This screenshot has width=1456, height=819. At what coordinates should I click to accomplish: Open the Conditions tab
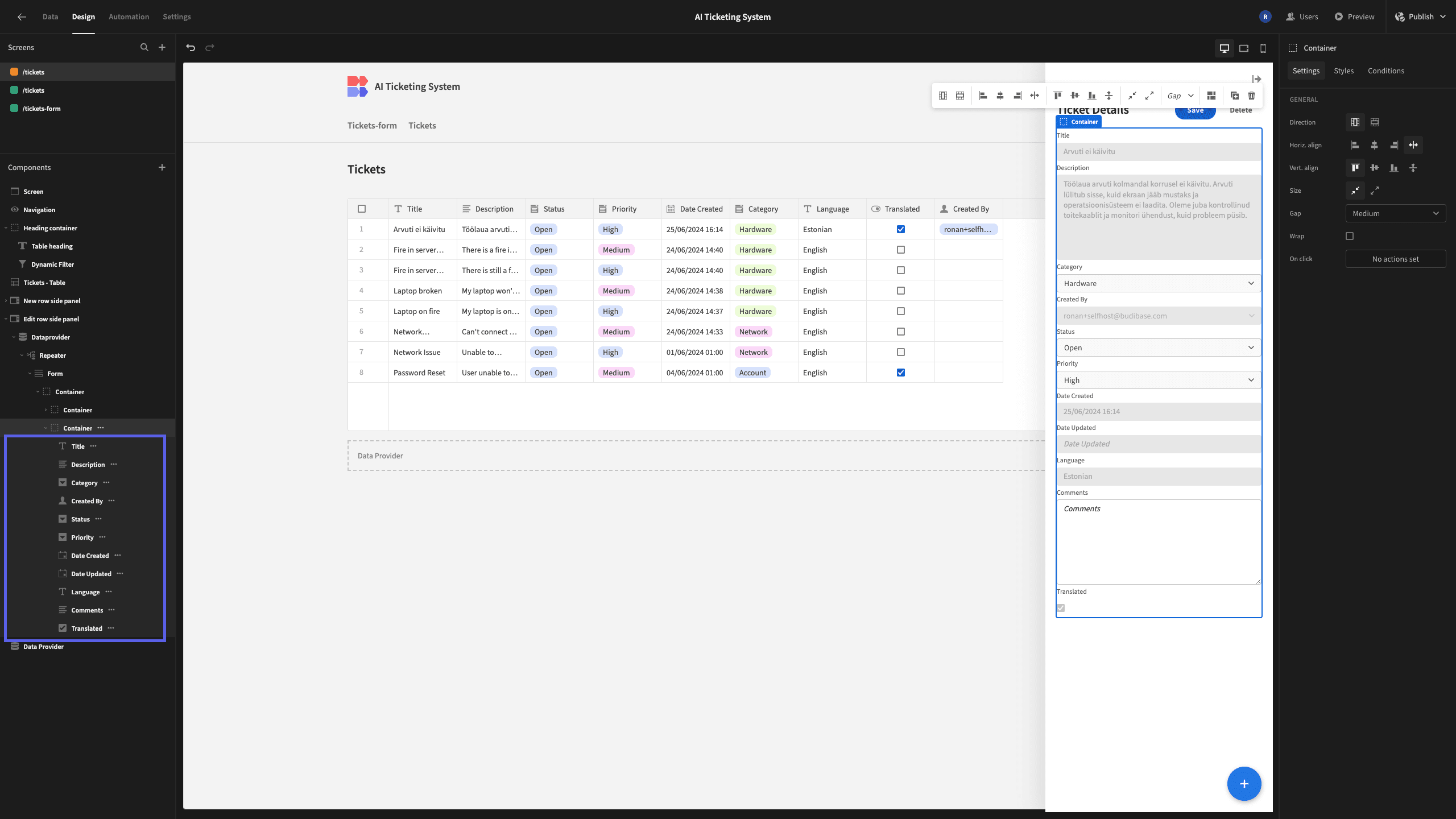click(x=1385, y=71)
